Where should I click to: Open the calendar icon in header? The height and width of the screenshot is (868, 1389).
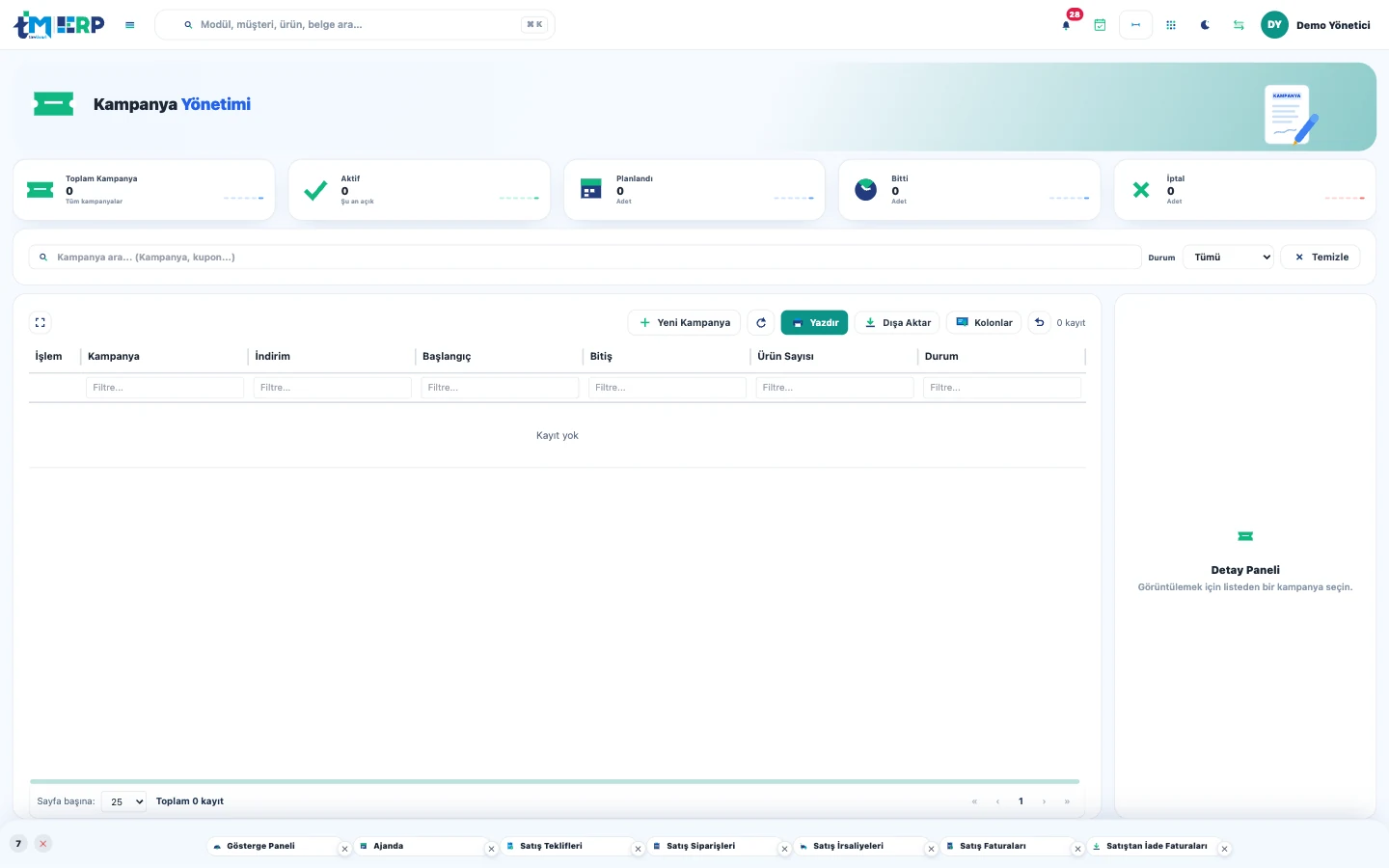click(1100, 25)
